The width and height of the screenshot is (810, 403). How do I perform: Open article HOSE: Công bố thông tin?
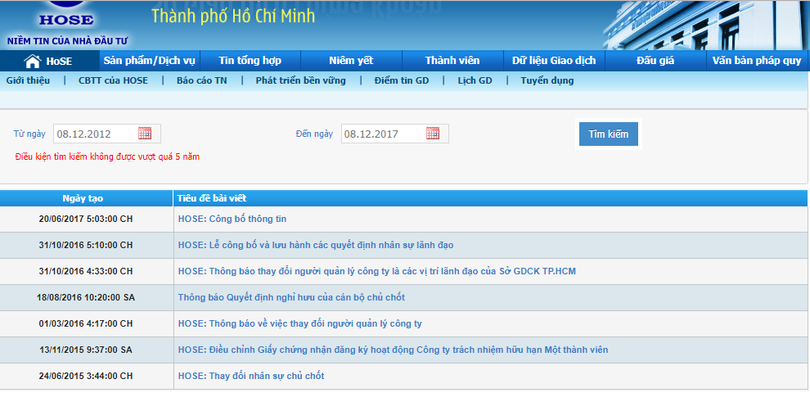point(232,219)
